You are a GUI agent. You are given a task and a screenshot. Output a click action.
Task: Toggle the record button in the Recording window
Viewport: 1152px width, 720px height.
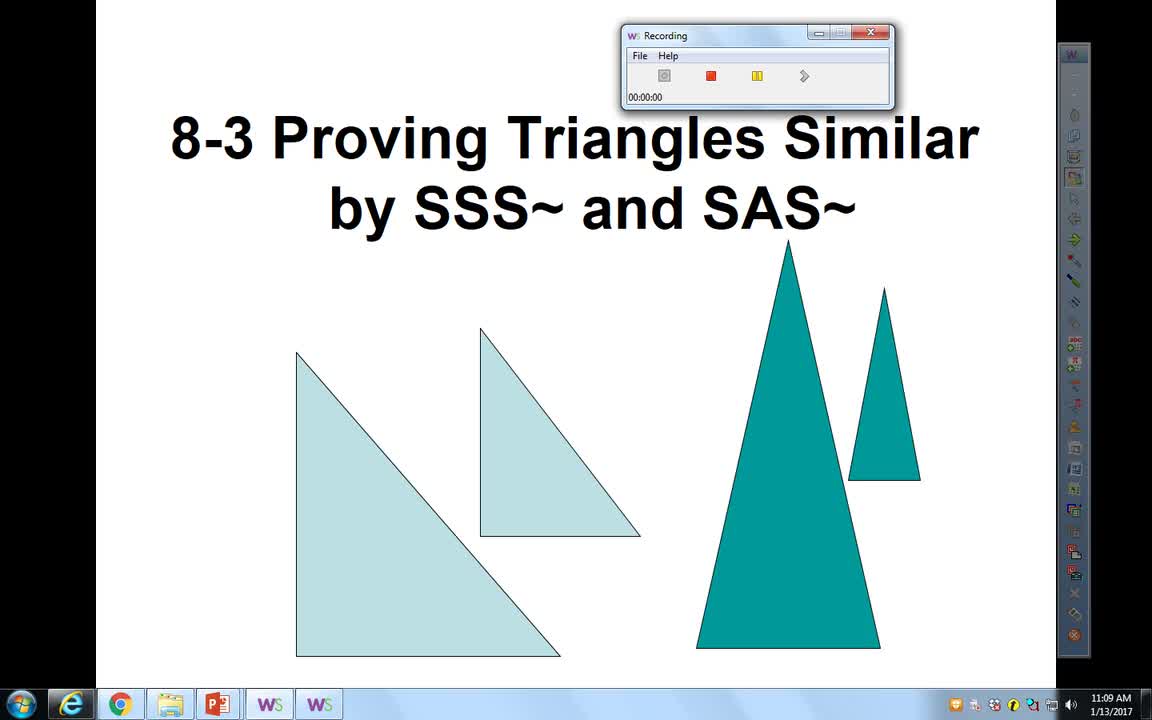pyautogui.click(x=663, y=75)
